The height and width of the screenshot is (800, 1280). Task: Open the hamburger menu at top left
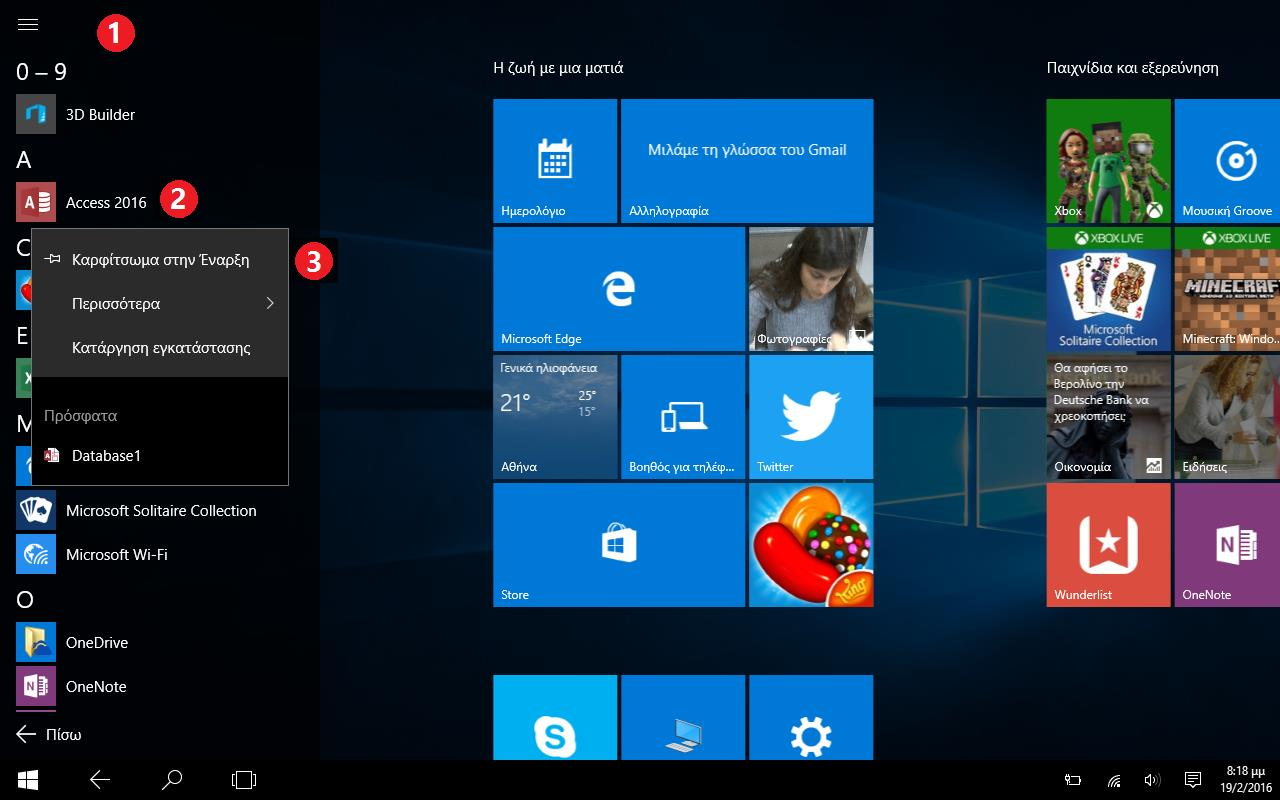tap(28, 25)
